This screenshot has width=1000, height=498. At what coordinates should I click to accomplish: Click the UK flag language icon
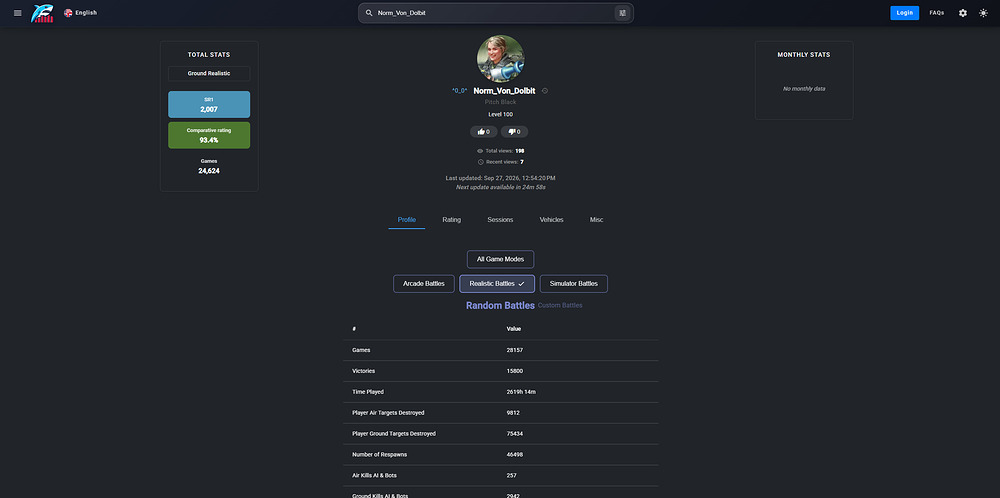68,13
